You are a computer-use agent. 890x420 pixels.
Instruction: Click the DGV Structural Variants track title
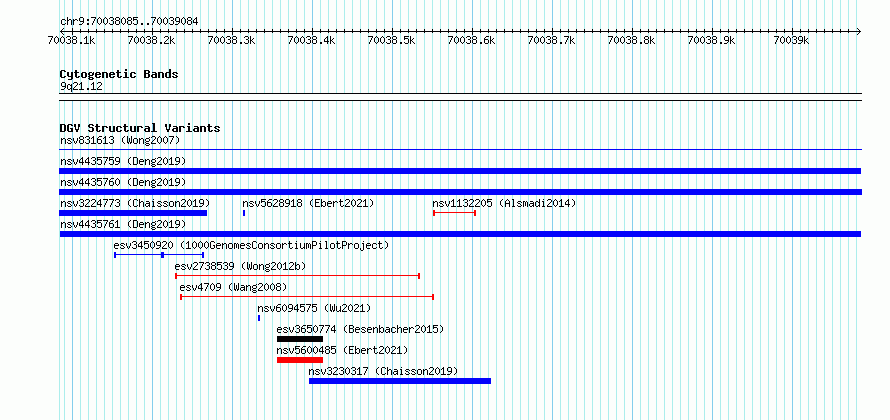[140, 128]
